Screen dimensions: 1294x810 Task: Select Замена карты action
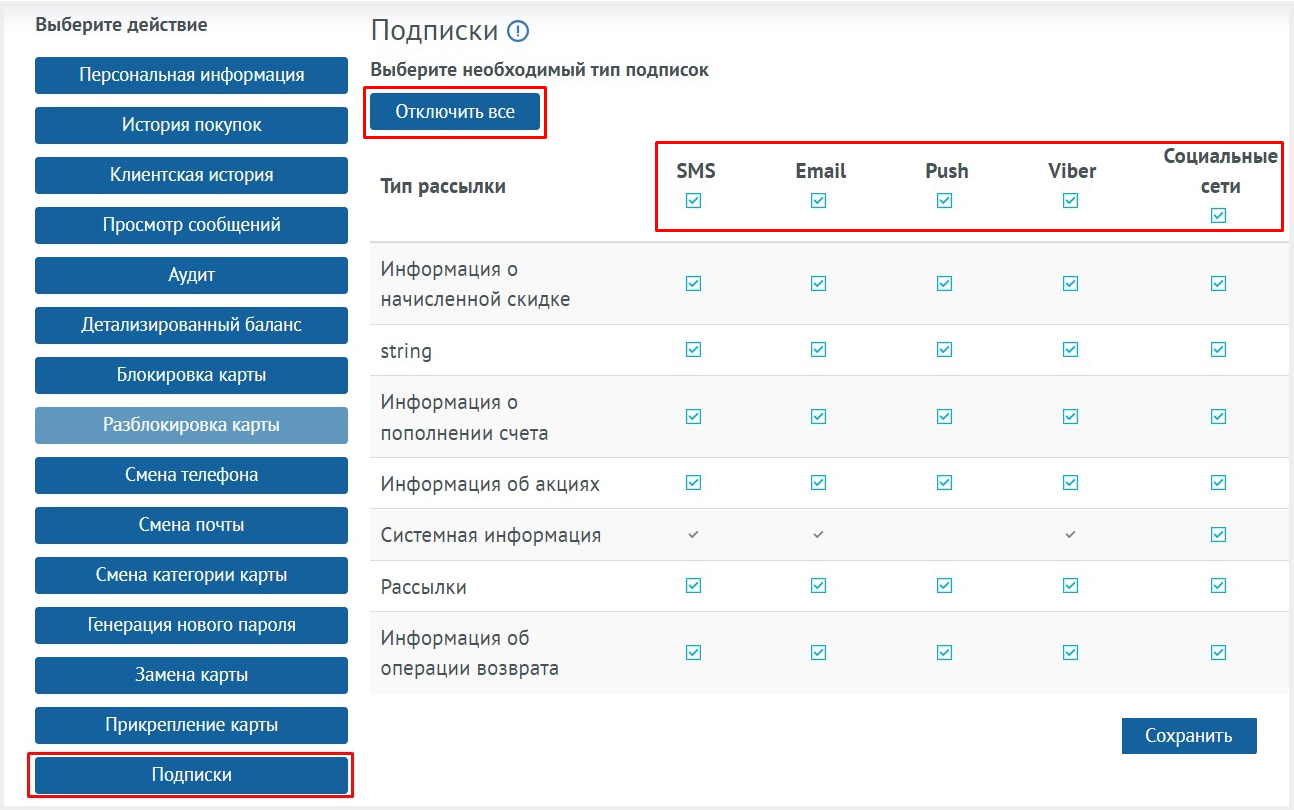[x=192, y=675]
